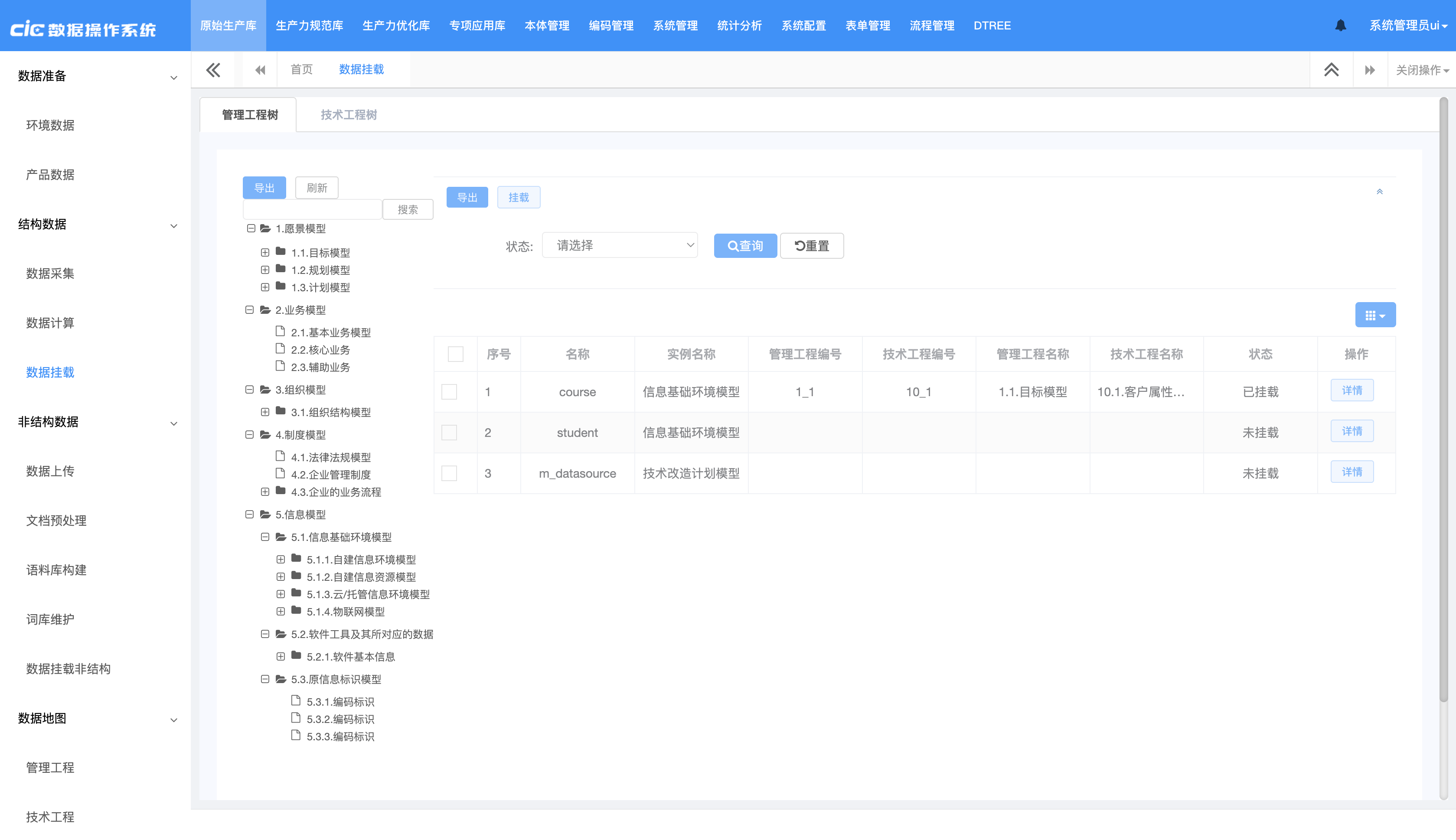The image size is (1456, 840).
Task: Collapse the 5.信息模型 tree node
Action: 249,514
